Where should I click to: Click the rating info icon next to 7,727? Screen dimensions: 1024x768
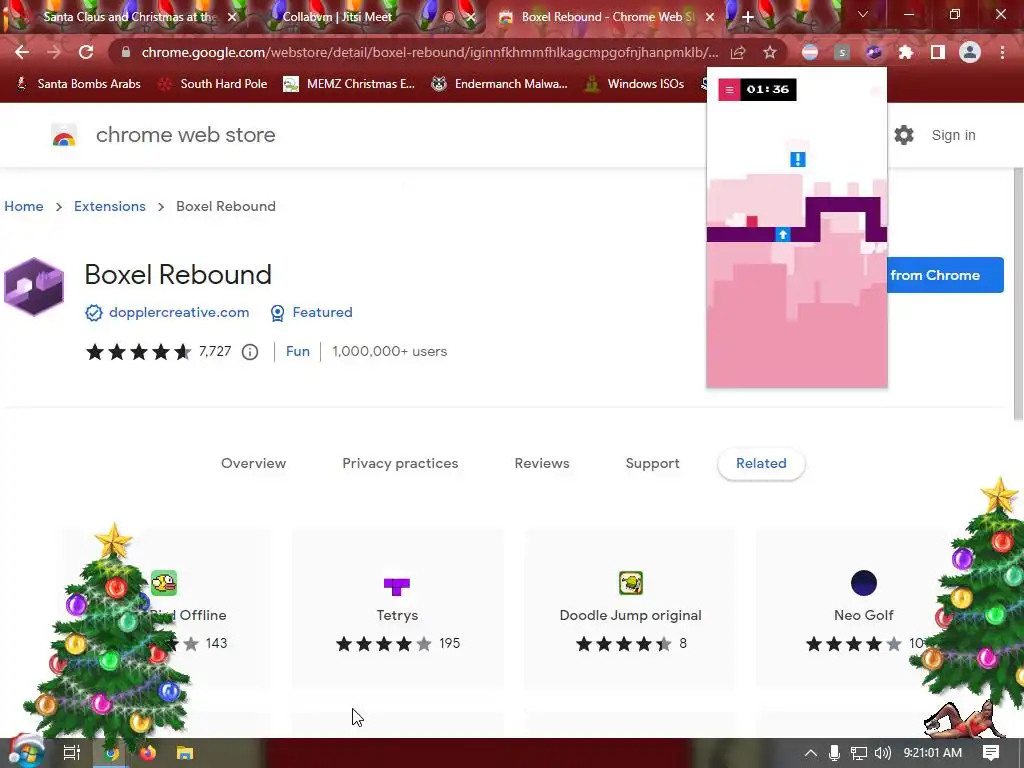(x=249, y=352)
